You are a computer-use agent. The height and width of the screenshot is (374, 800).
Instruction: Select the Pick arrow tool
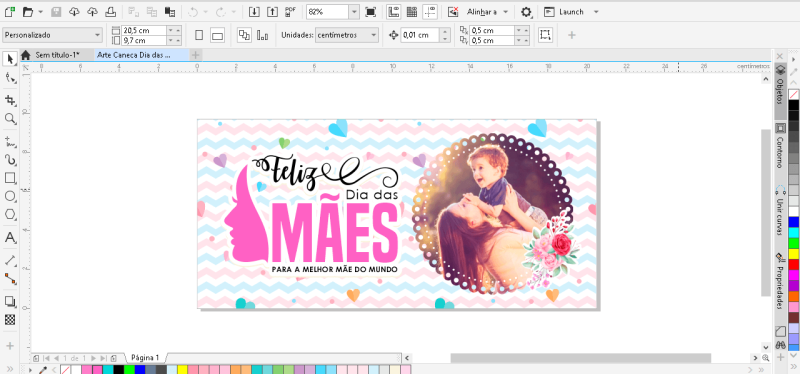click(10, 59)
